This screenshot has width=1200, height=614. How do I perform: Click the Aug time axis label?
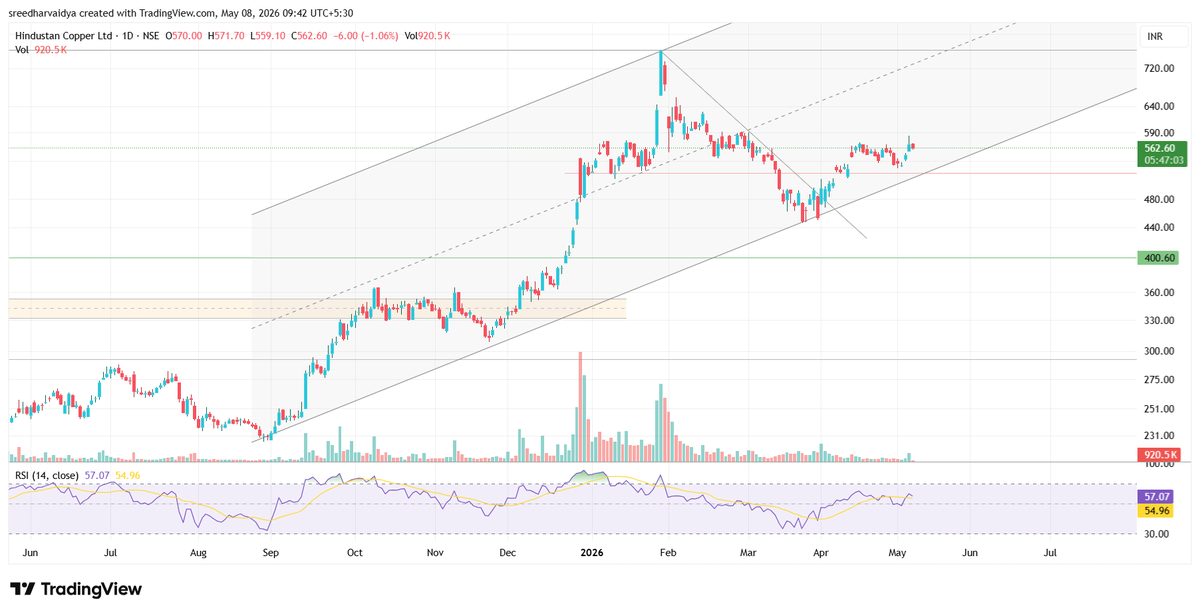199,552
